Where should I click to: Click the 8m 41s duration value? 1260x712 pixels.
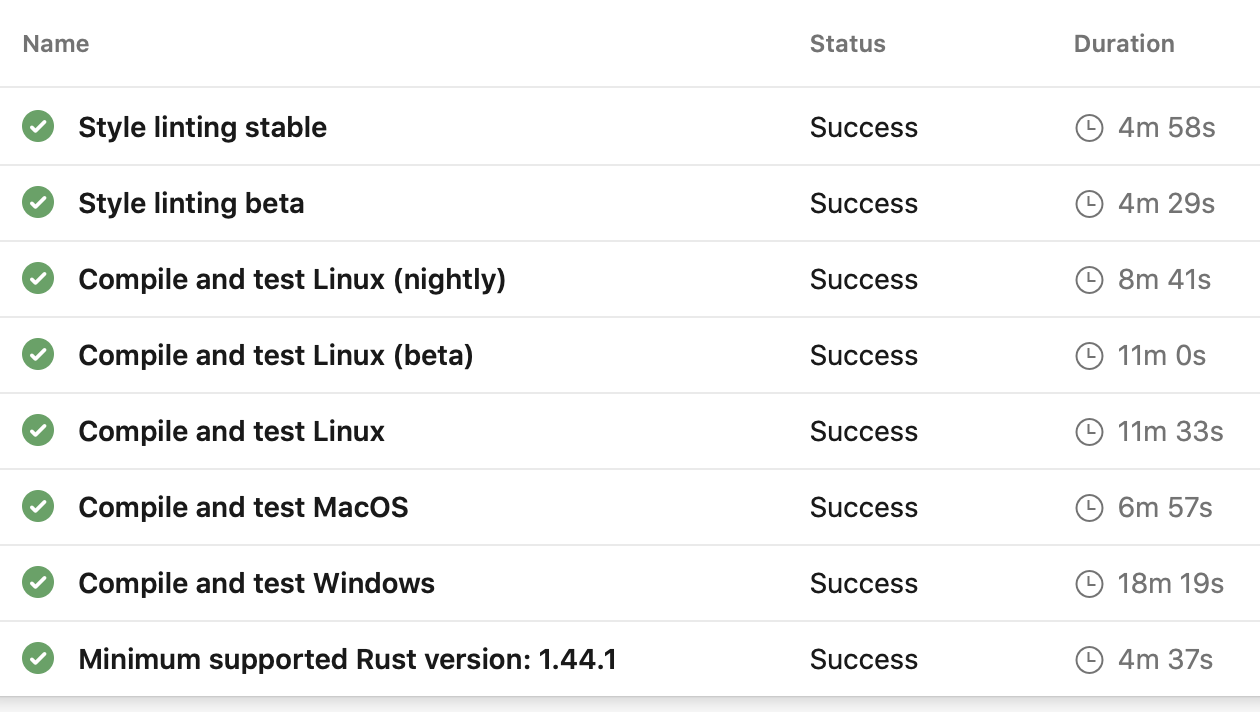[x=1165, y=280]
